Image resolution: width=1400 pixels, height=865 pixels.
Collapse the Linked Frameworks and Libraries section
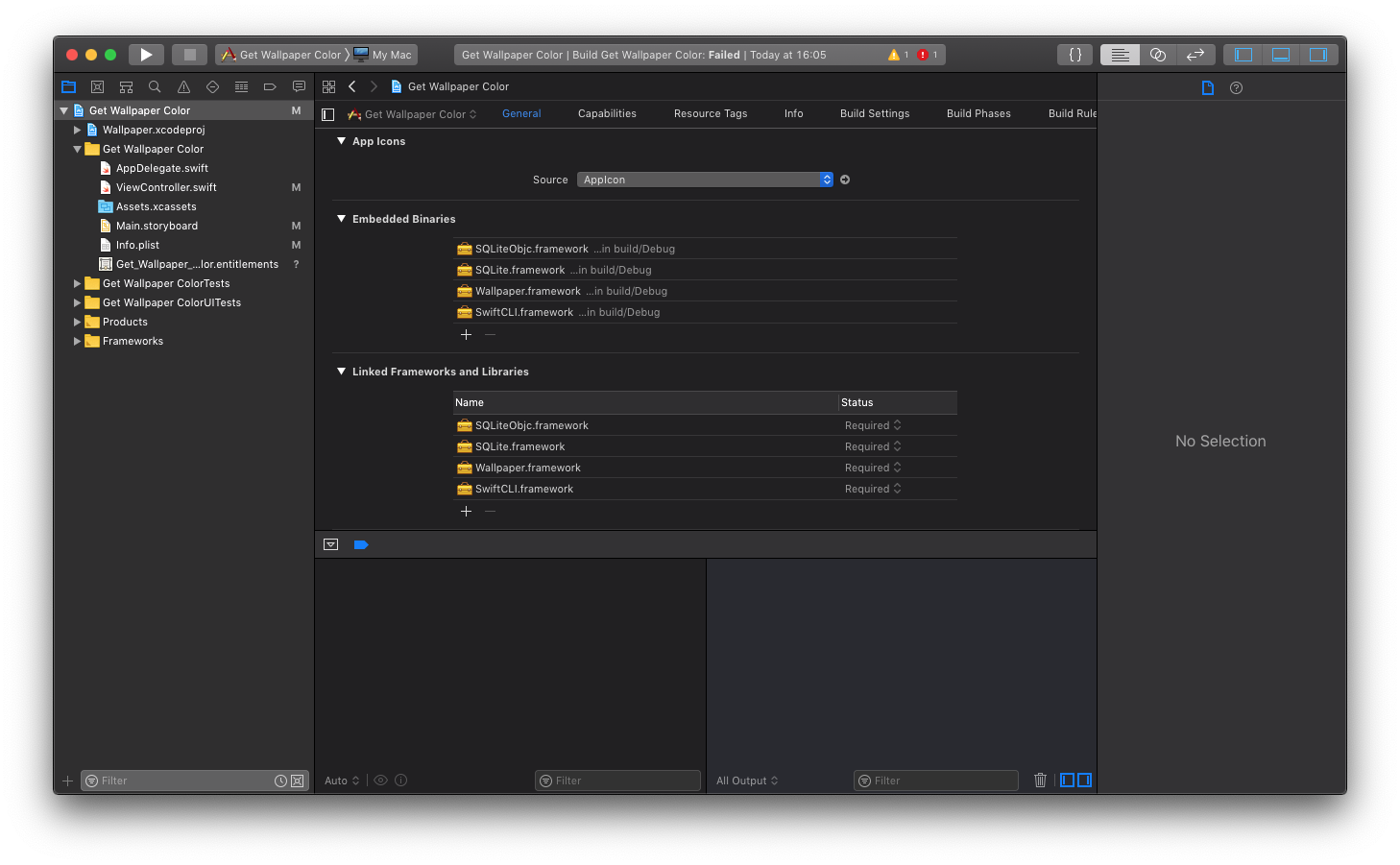341,372
